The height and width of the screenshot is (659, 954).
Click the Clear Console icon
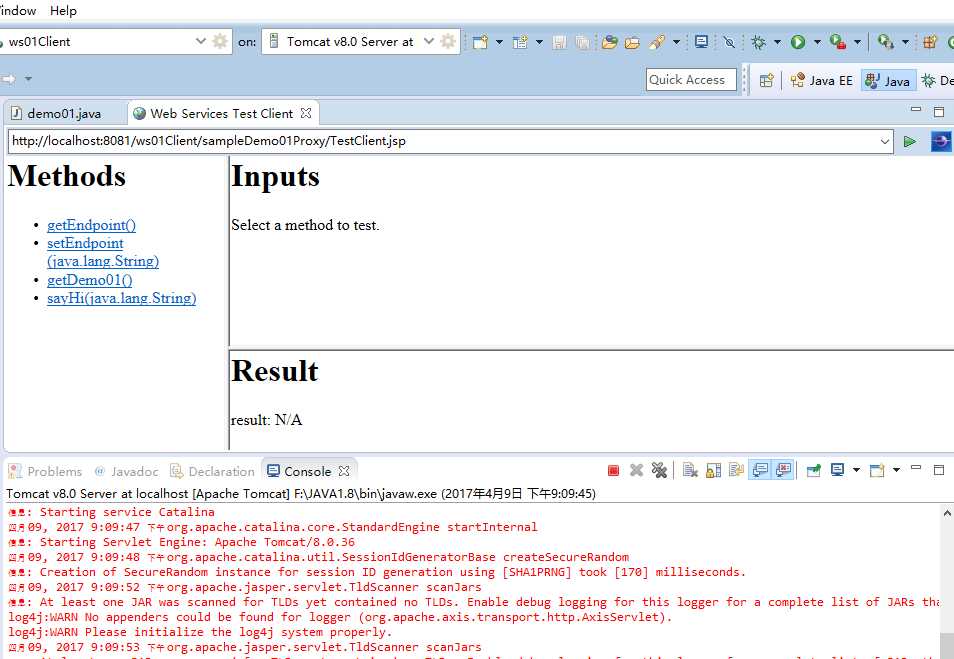690,470
